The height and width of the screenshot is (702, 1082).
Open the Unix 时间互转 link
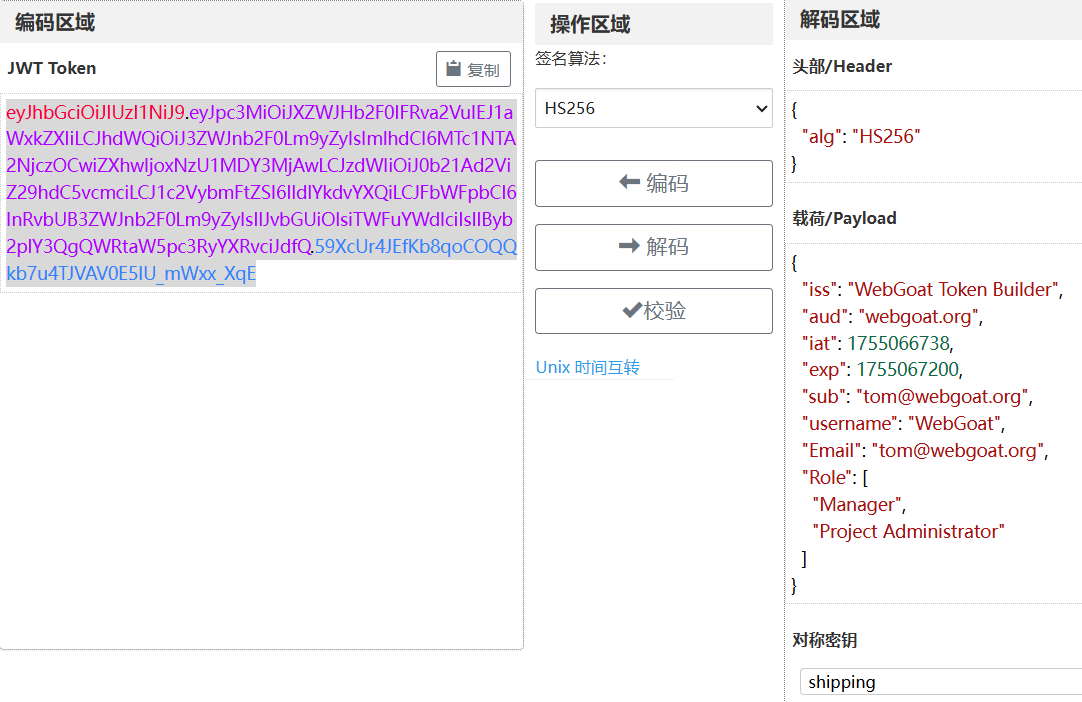click(x=588, y=367)
